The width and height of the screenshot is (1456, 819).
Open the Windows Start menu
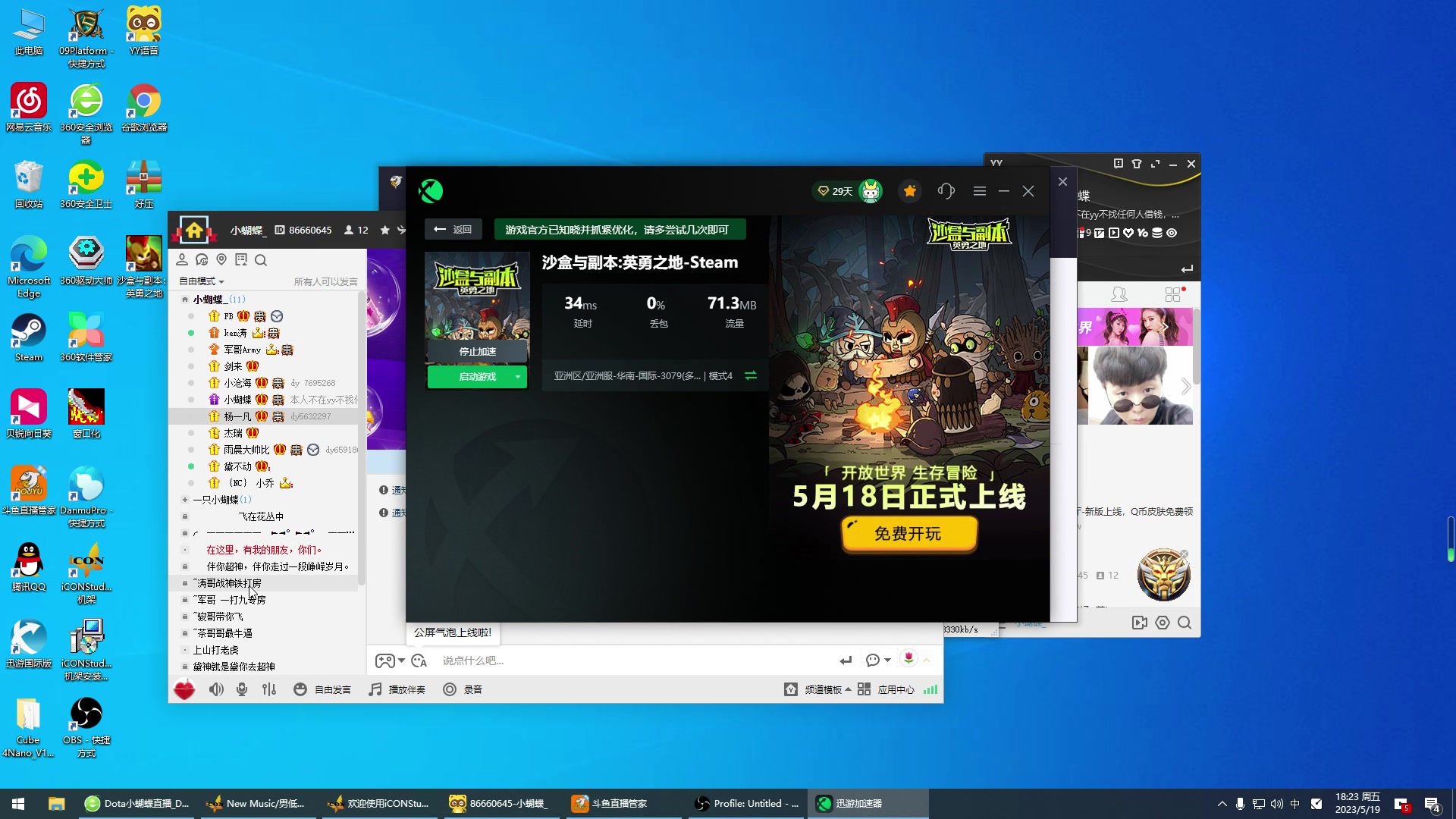18,804
